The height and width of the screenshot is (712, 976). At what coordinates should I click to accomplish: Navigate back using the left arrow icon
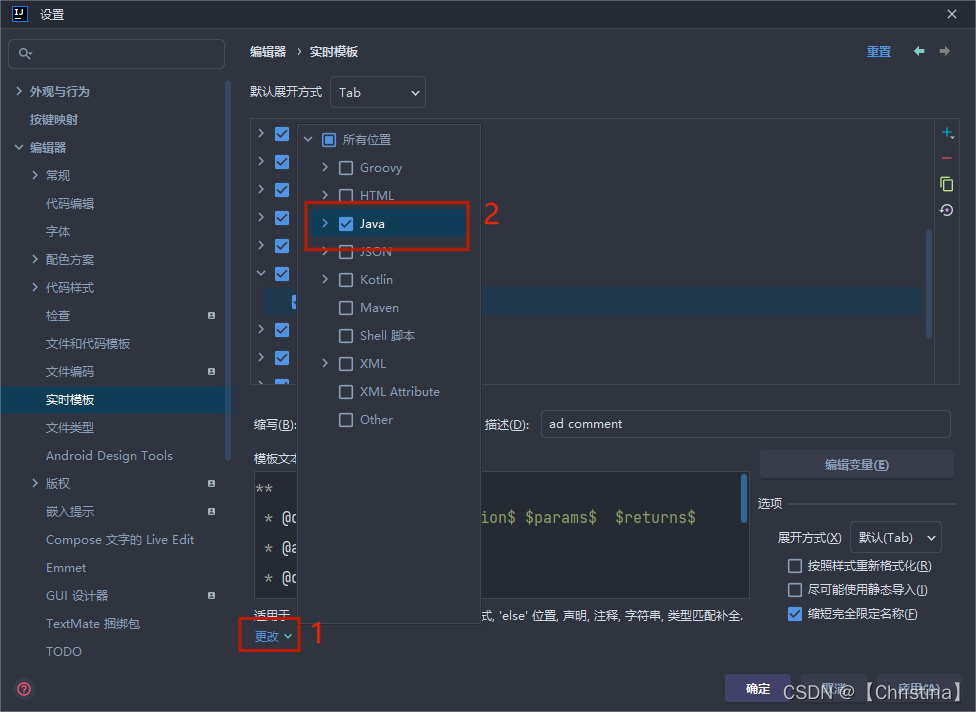click(919, 51)
